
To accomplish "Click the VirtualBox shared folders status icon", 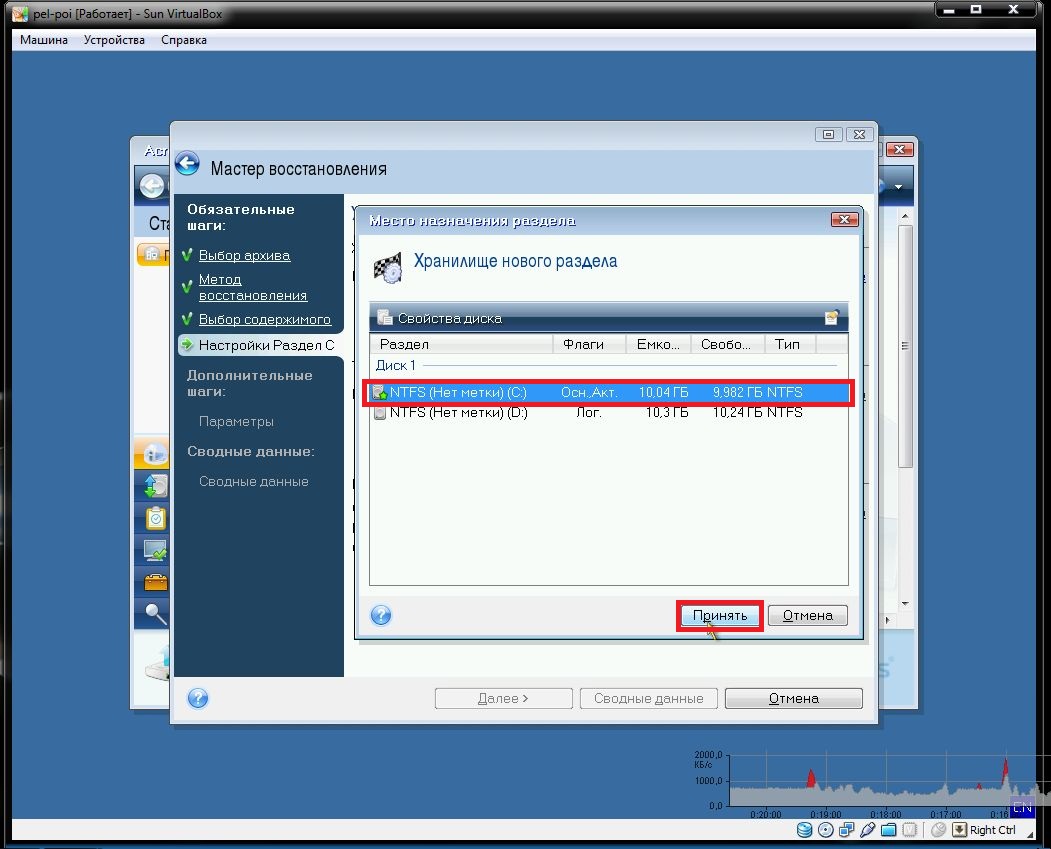I will (889, 830).
